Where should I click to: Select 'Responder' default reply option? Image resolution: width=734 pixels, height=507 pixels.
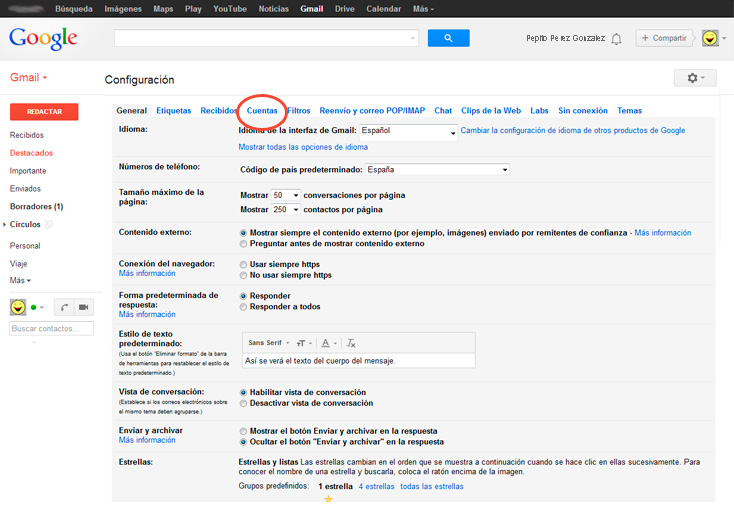243,296
